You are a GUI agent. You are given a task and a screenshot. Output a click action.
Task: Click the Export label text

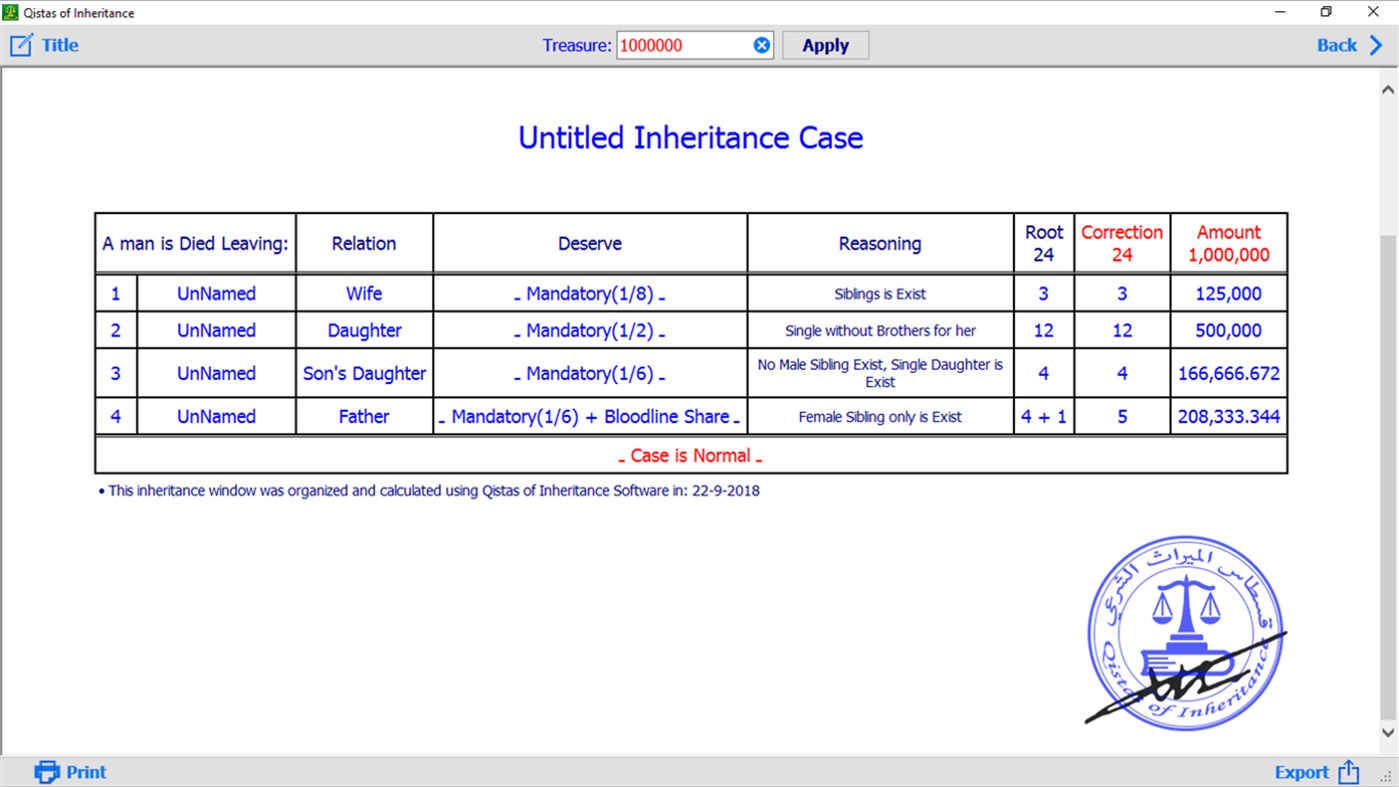click(1301, 771)
